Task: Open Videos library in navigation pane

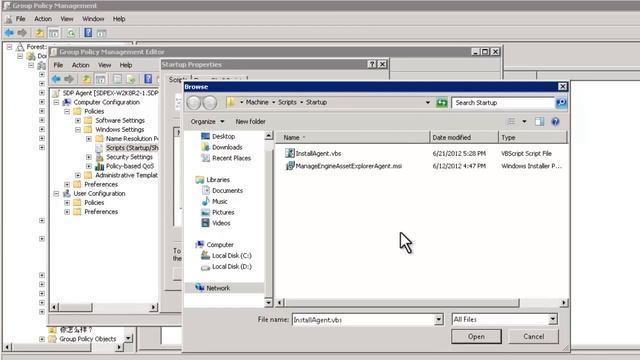Action: click(216, 223)
